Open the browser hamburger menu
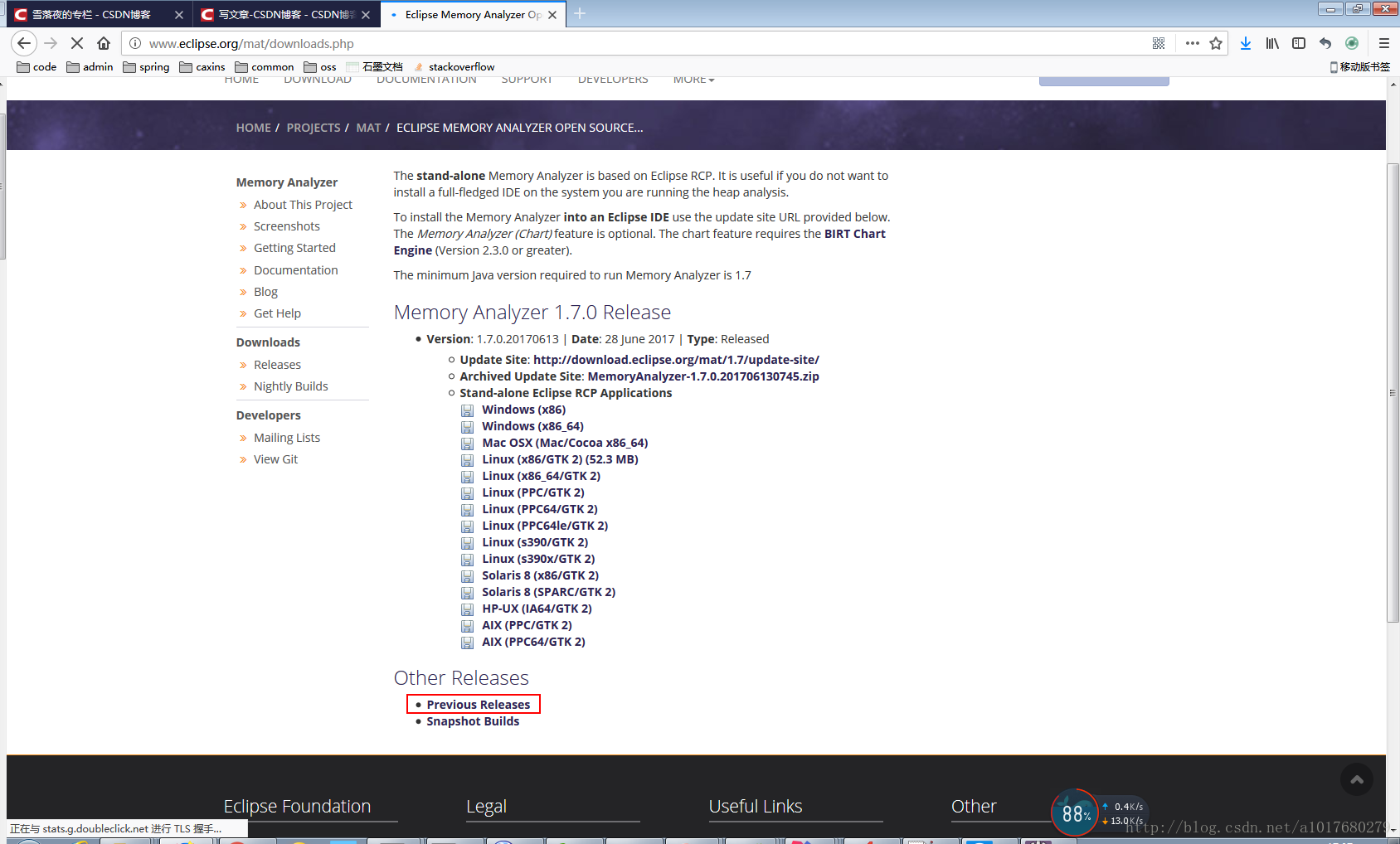The height and width of the screenshot is (844, 1400). (1383, 43)
